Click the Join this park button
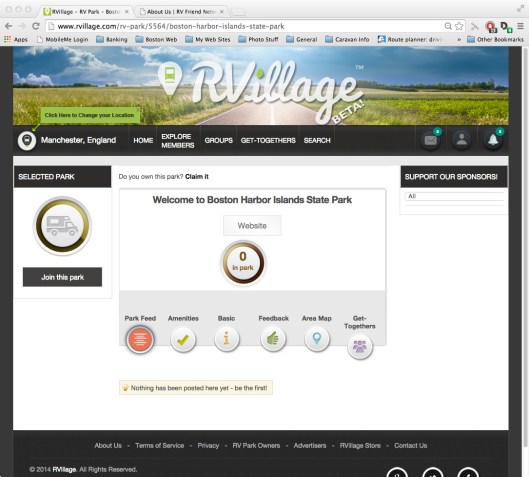The width and height of the screenshot is (529, 477). tap(62, 277)
